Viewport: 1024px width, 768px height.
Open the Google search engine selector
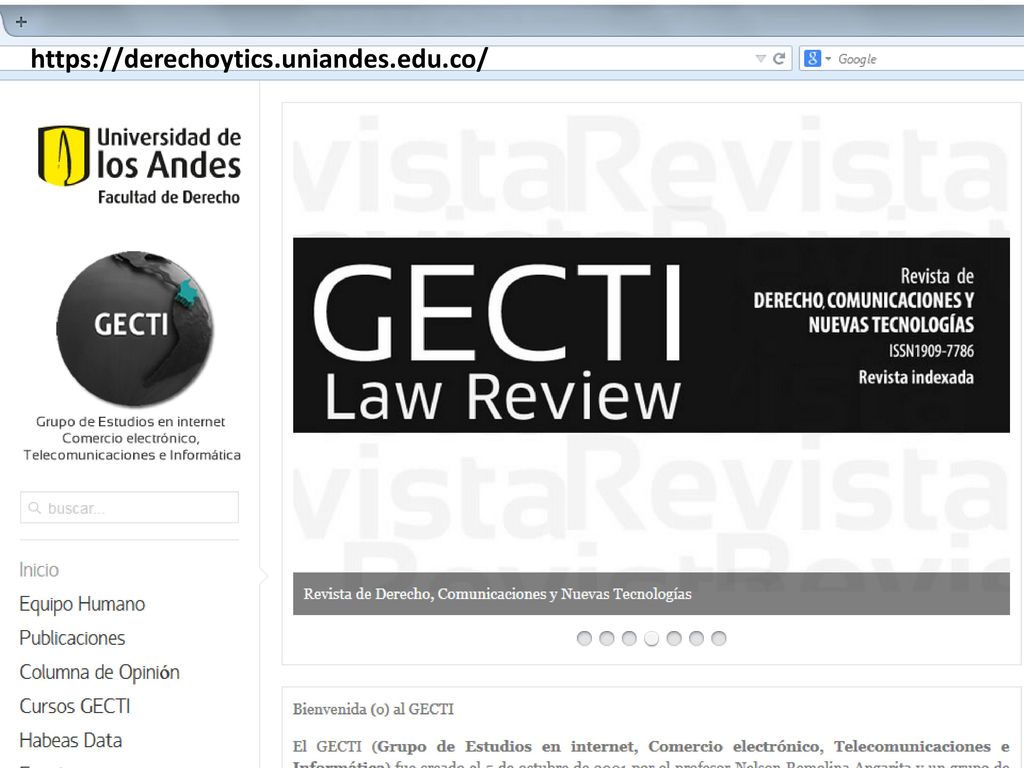(x=817, y=59)
